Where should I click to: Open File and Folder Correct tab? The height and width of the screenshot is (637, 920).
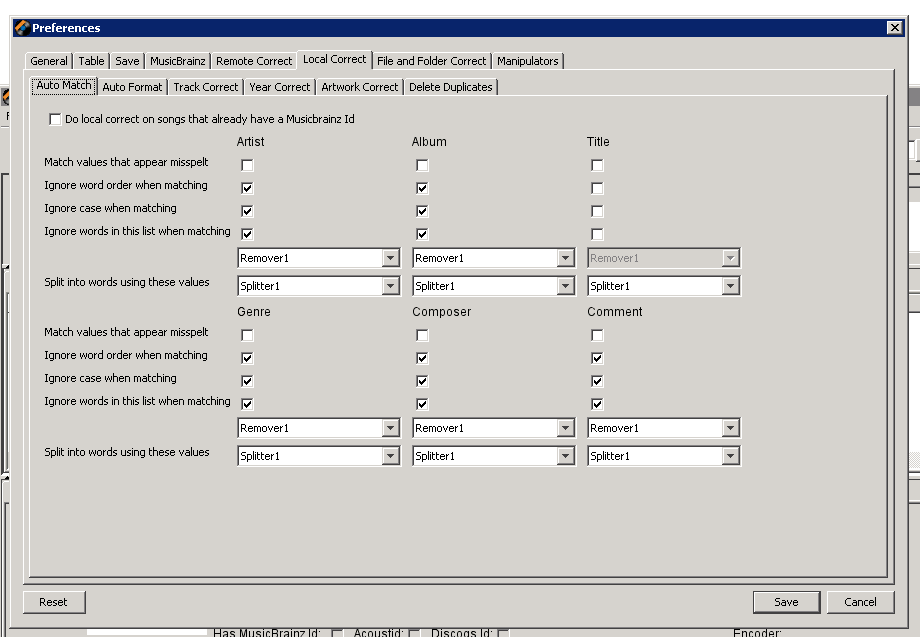pos(431,61)
